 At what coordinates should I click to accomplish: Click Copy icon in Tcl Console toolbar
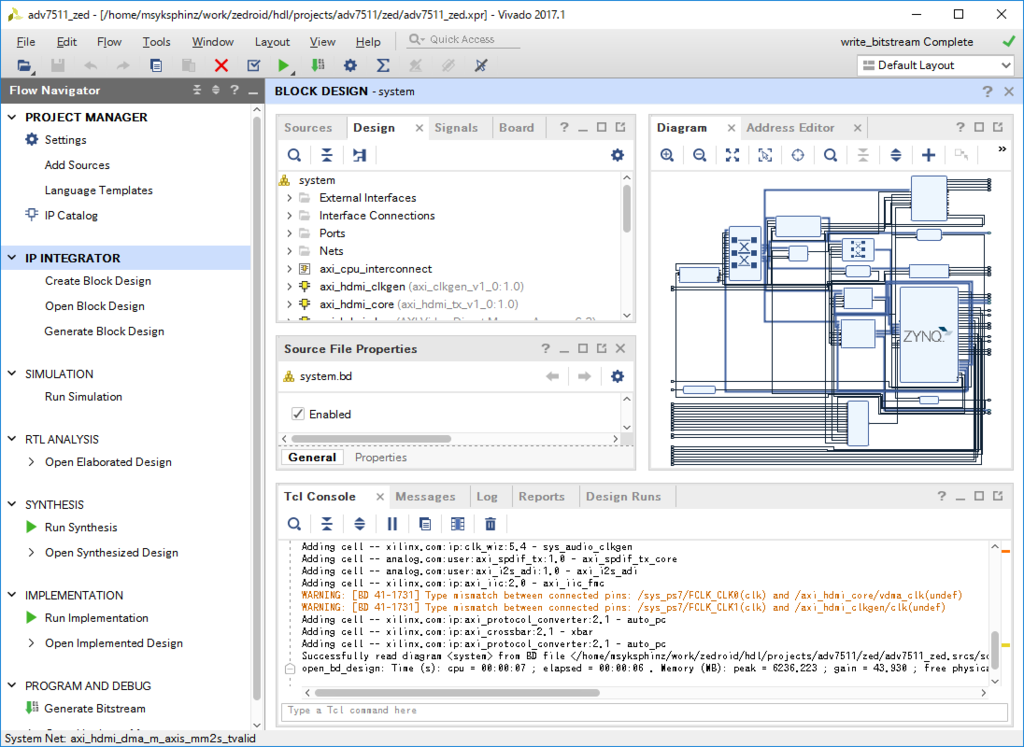coord(425,524)
